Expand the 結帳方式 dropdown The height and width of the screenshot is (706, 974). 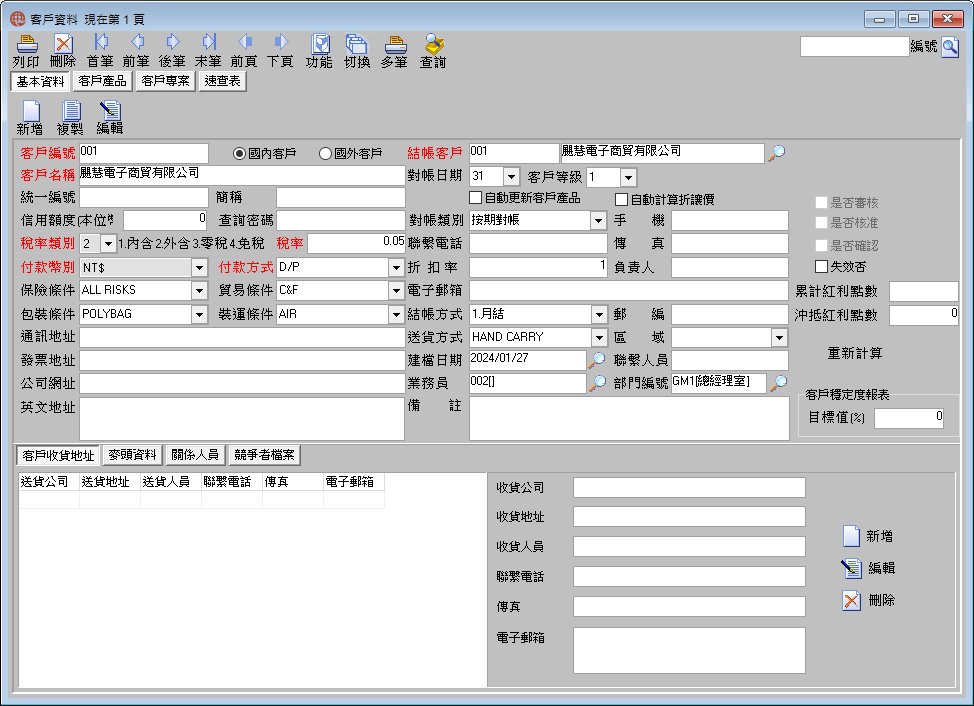599,315
